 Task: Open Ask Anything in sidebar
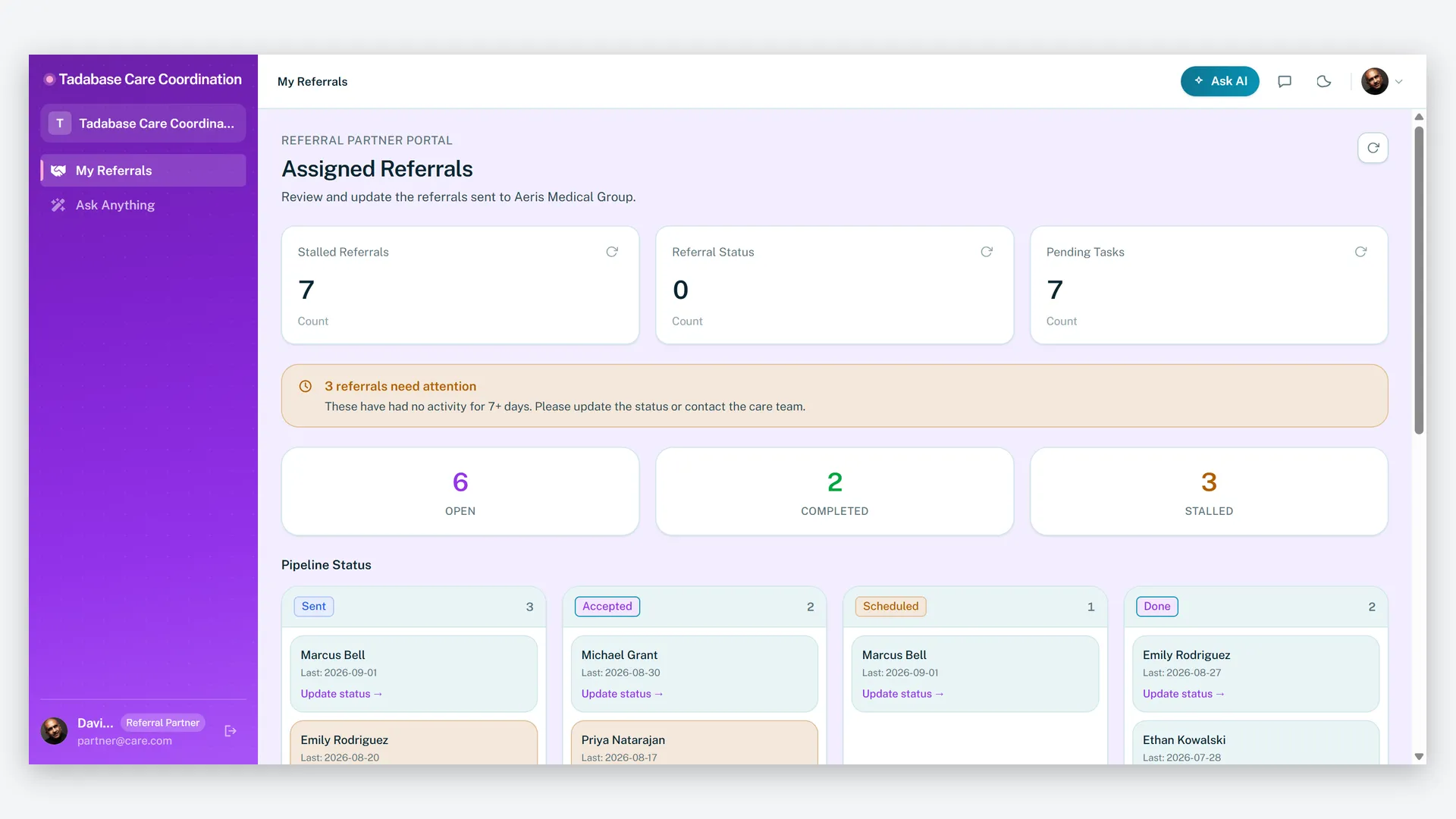point(143,205)
